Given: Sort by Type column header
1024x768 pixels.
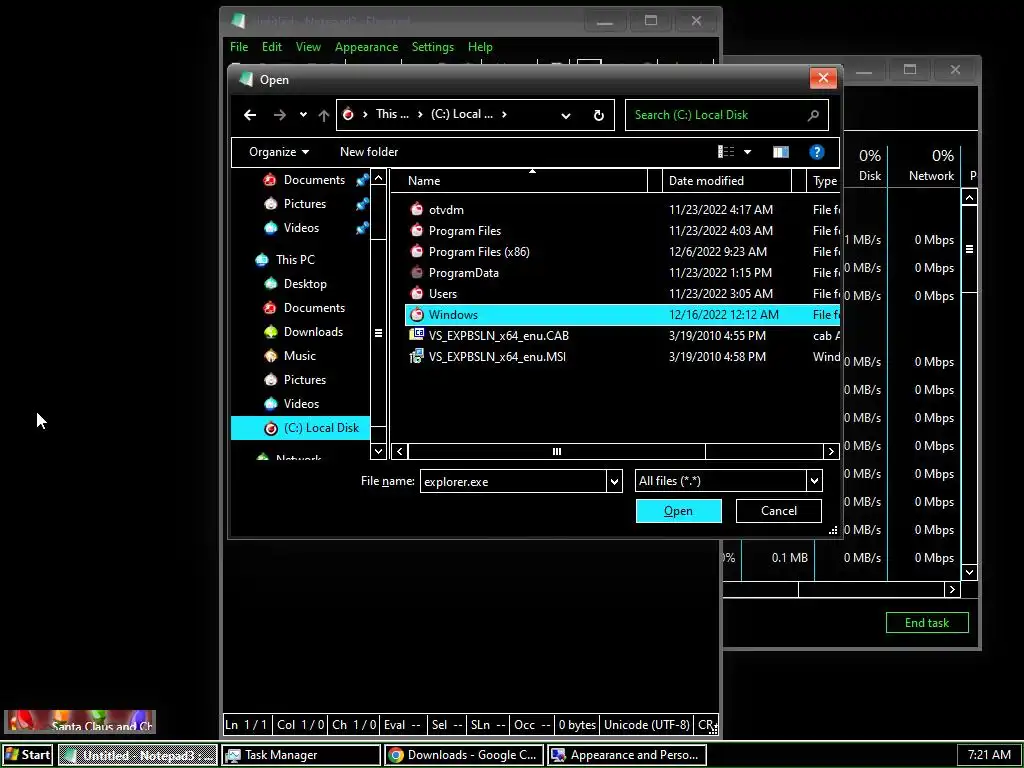Looking at the screenshot, I should [x=824, y=182].
